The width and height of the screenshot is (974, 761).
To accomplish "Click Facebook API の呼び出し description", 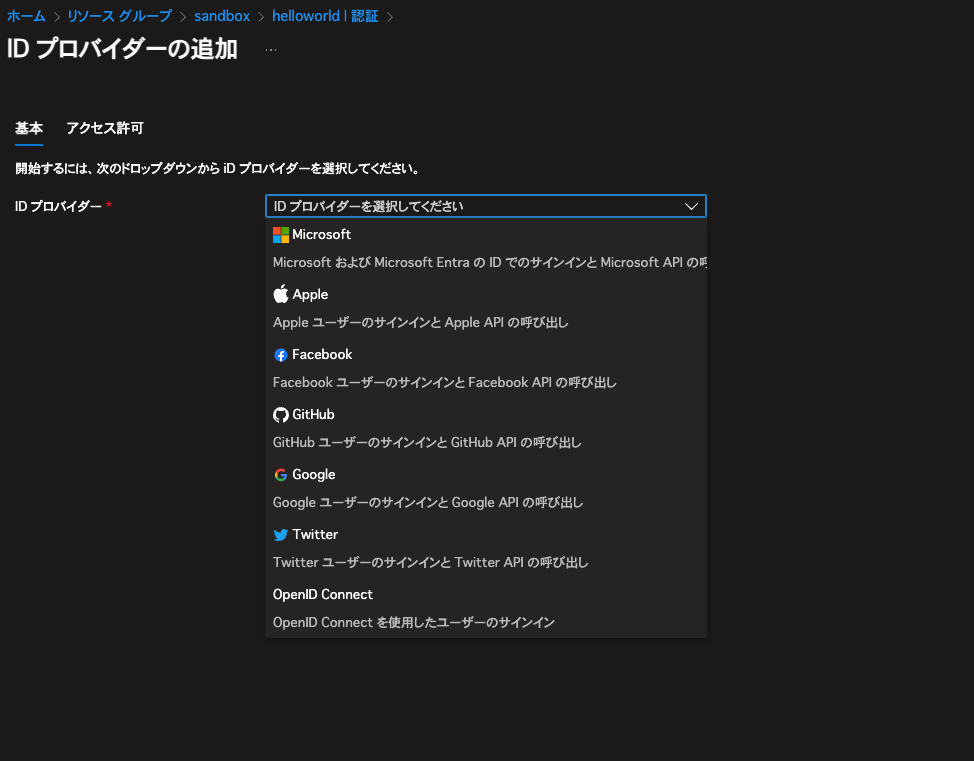I will click(x=445, y=383).
